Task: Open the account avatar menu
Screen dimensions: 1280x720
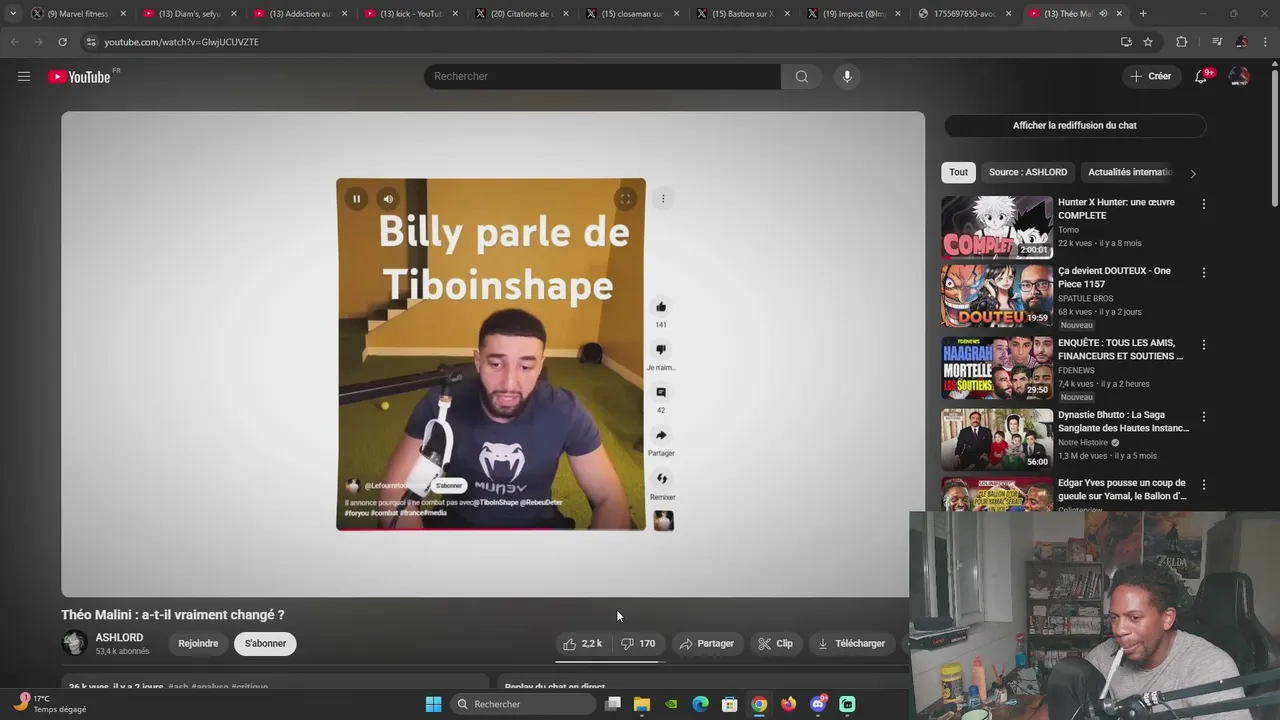Action: point(1239,76)
